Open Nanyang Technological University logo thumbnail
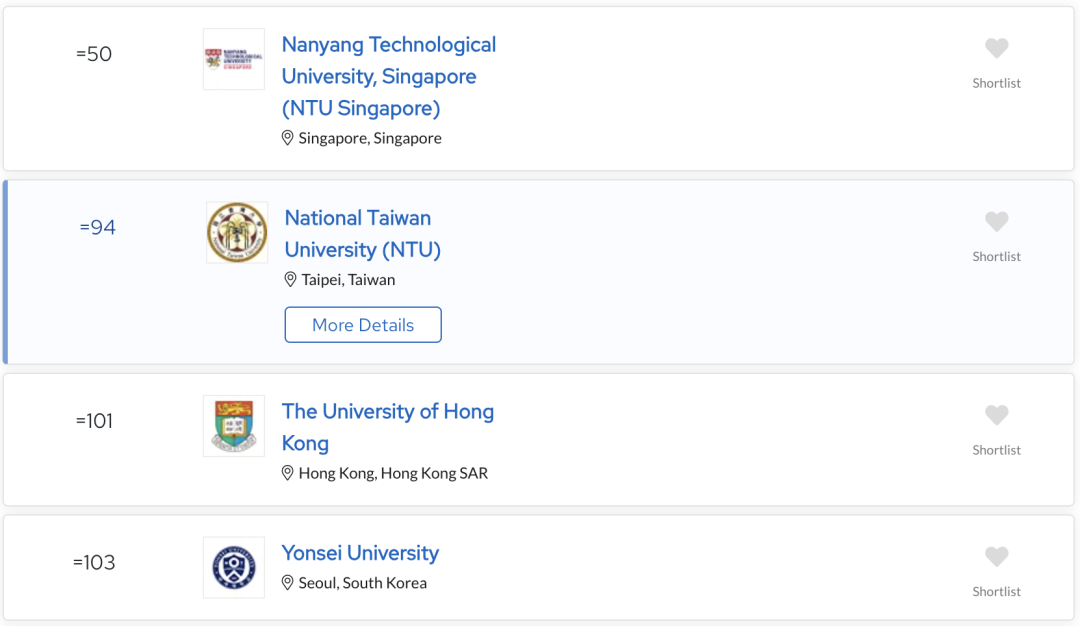1080x626 pixels. point(233,59)
